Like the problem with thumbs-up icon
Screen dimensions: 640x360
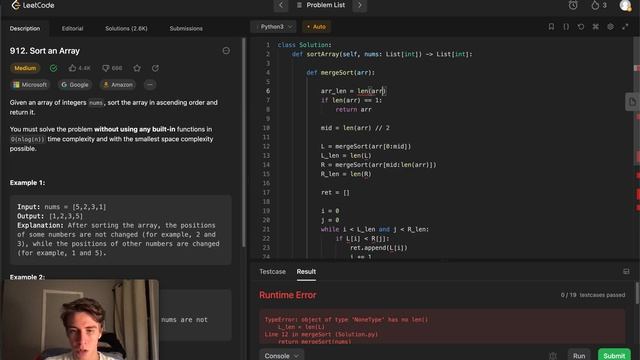[73, 68]
